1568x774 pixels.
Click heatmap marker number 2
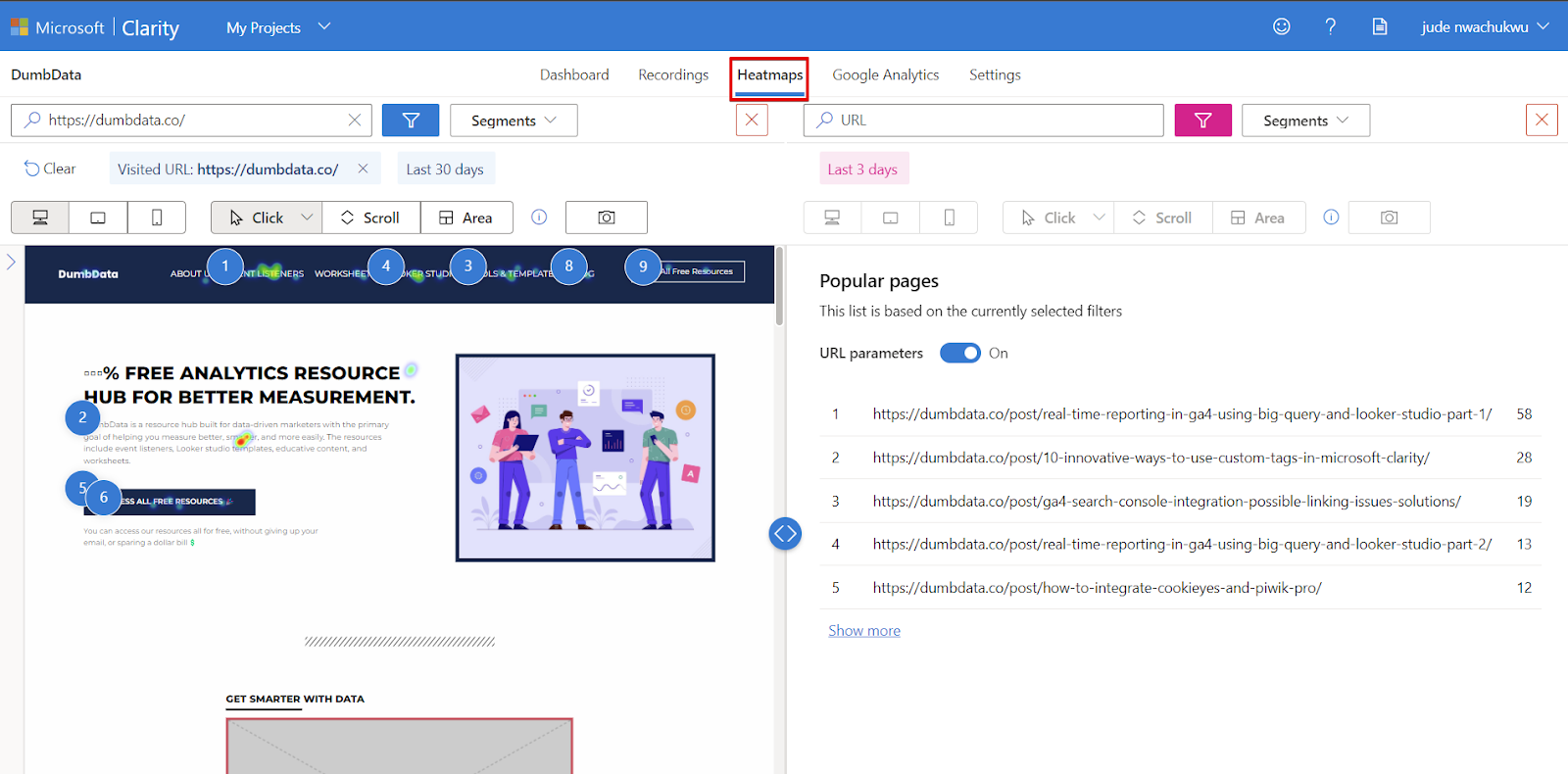click(82, 417)
